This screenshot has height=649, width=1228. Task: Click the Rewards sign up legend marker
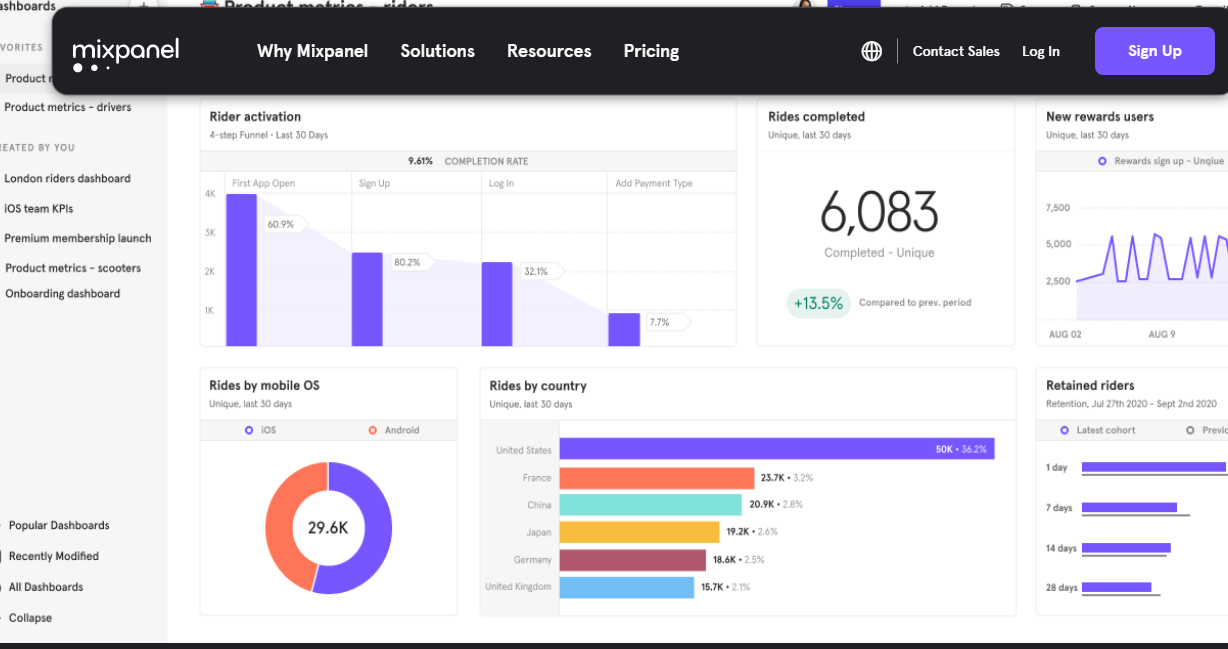[1102, 161]
